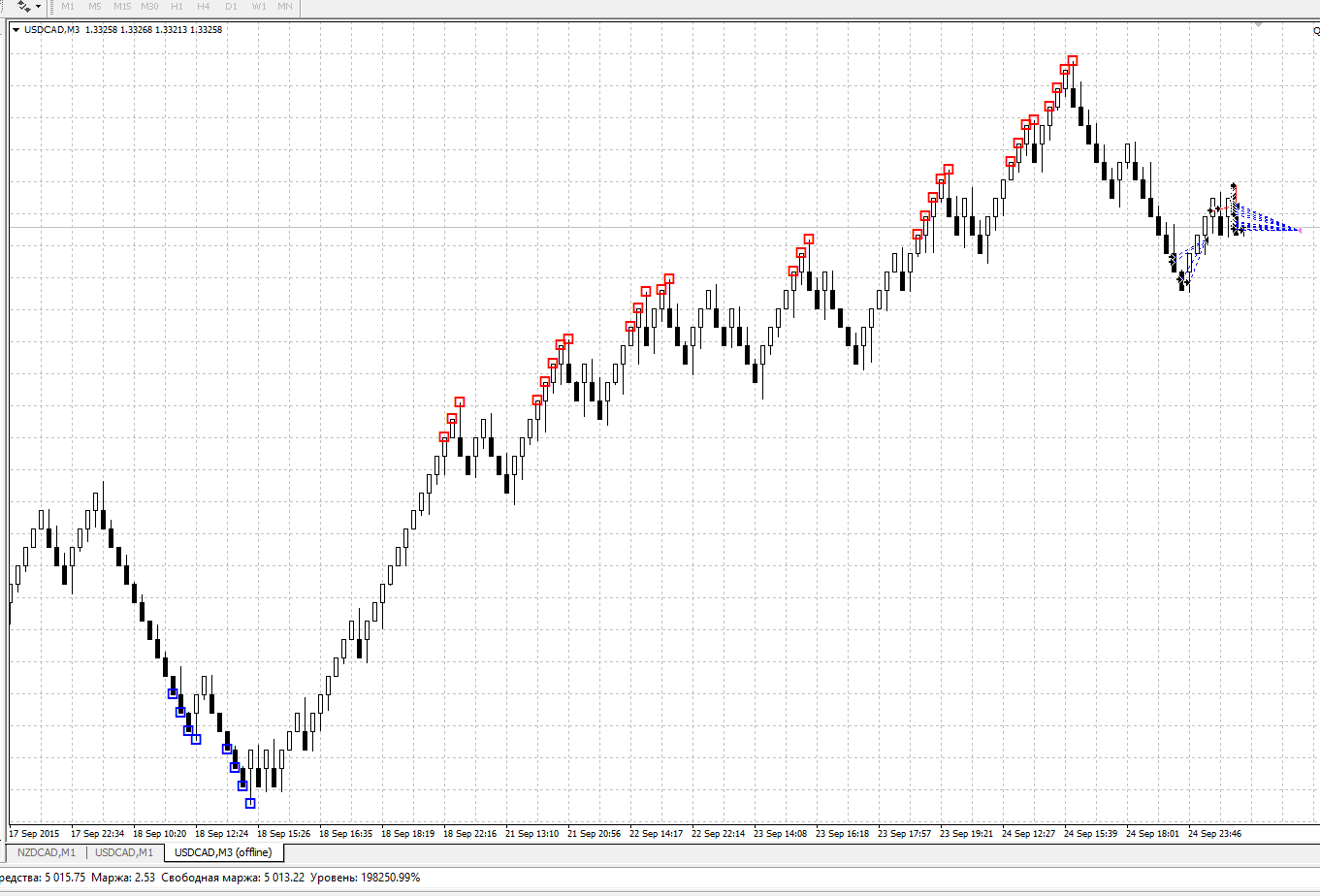Click the USDCAD,M3 price header text
Screen dimensions: 1320x896
pos(123,30)
